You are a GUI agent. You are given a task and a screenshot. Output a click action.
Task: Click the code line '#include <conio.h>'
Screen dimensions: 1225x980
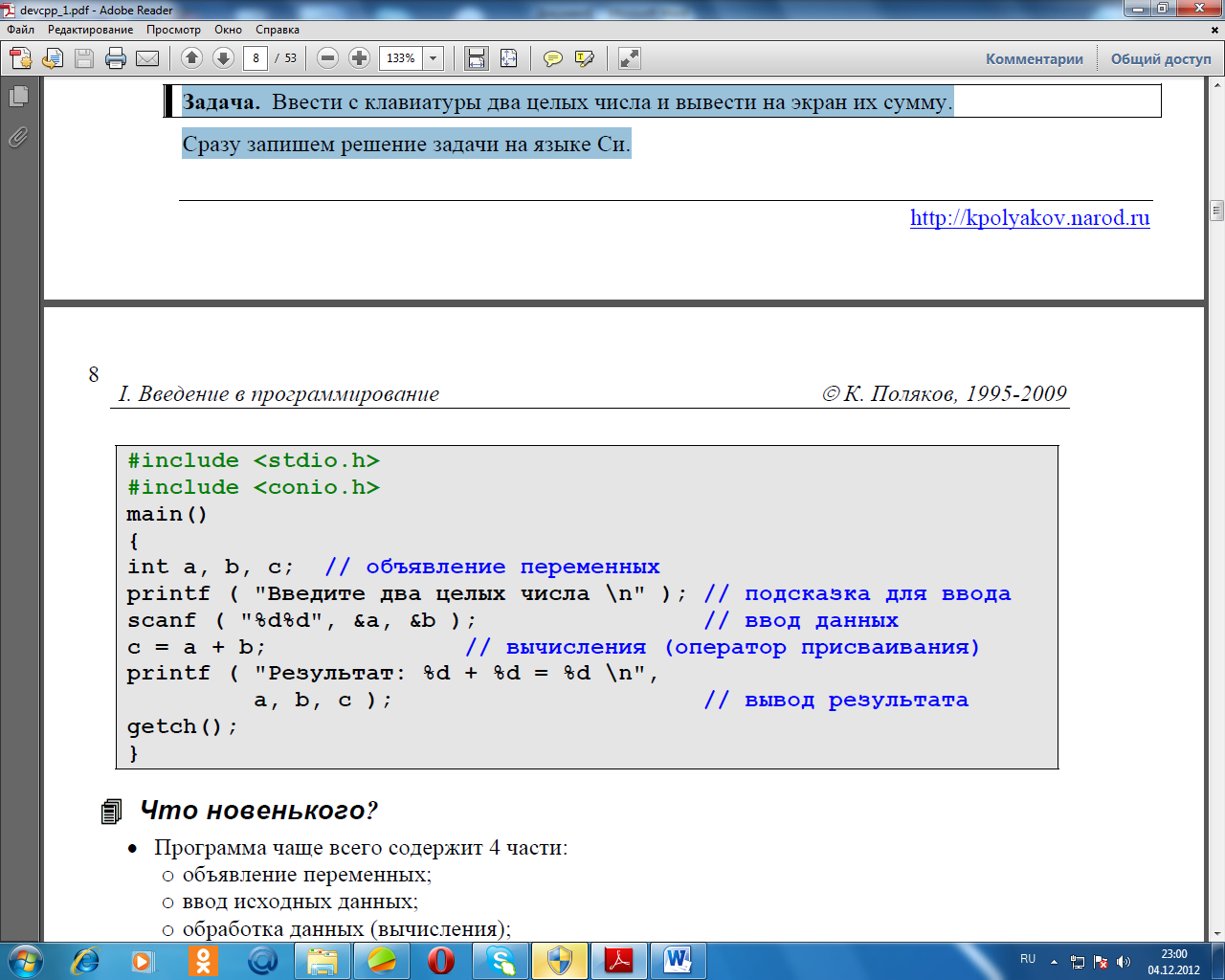click(254, 487)
